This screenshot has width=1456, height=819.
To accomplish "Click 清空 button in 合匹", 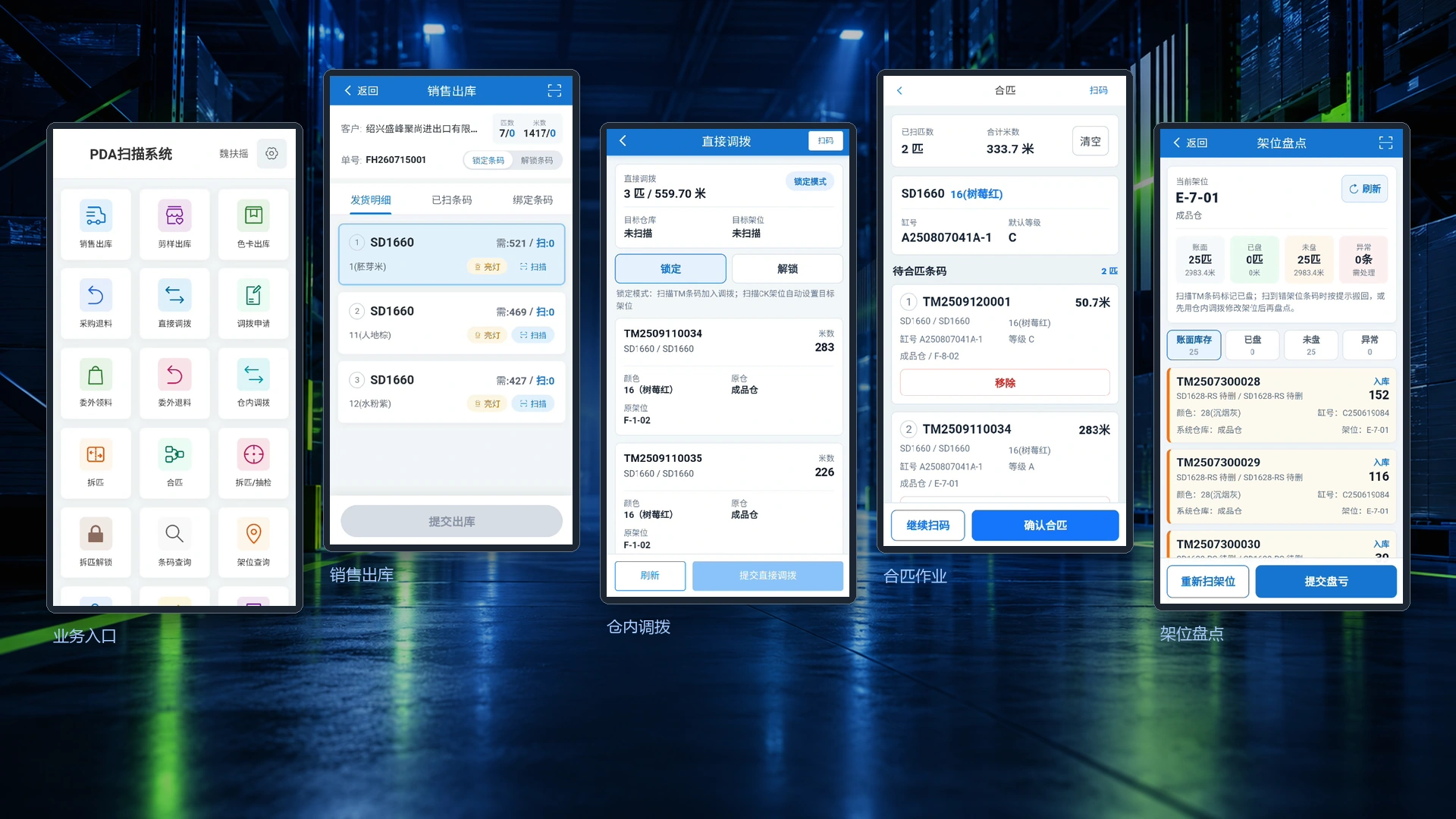I will [1090, 141].
